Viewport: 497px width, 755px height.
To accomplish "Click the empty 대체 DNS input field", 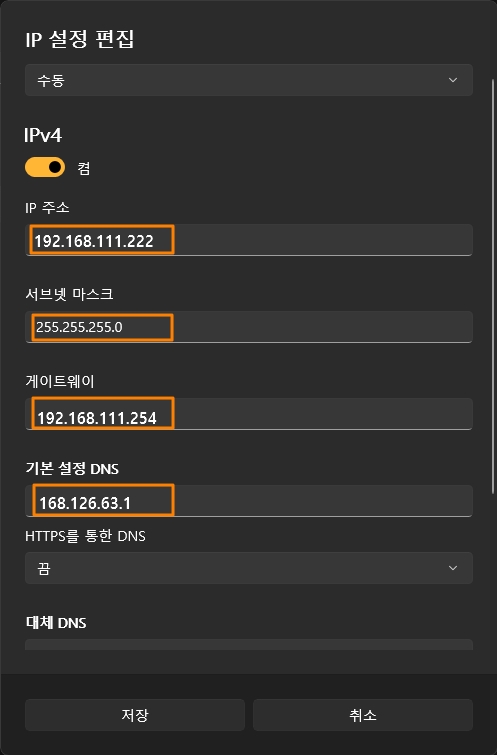I will [x=248, y=645].
